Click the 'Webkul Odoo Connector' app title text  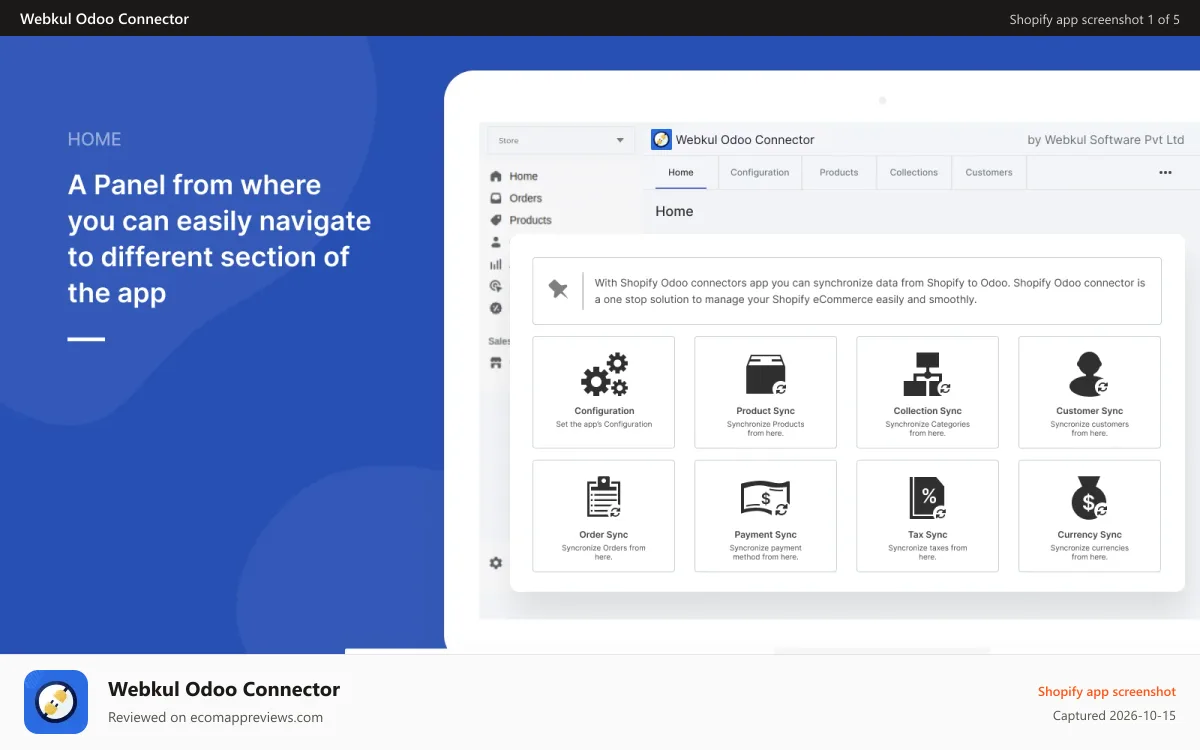[x=745, y=140]
